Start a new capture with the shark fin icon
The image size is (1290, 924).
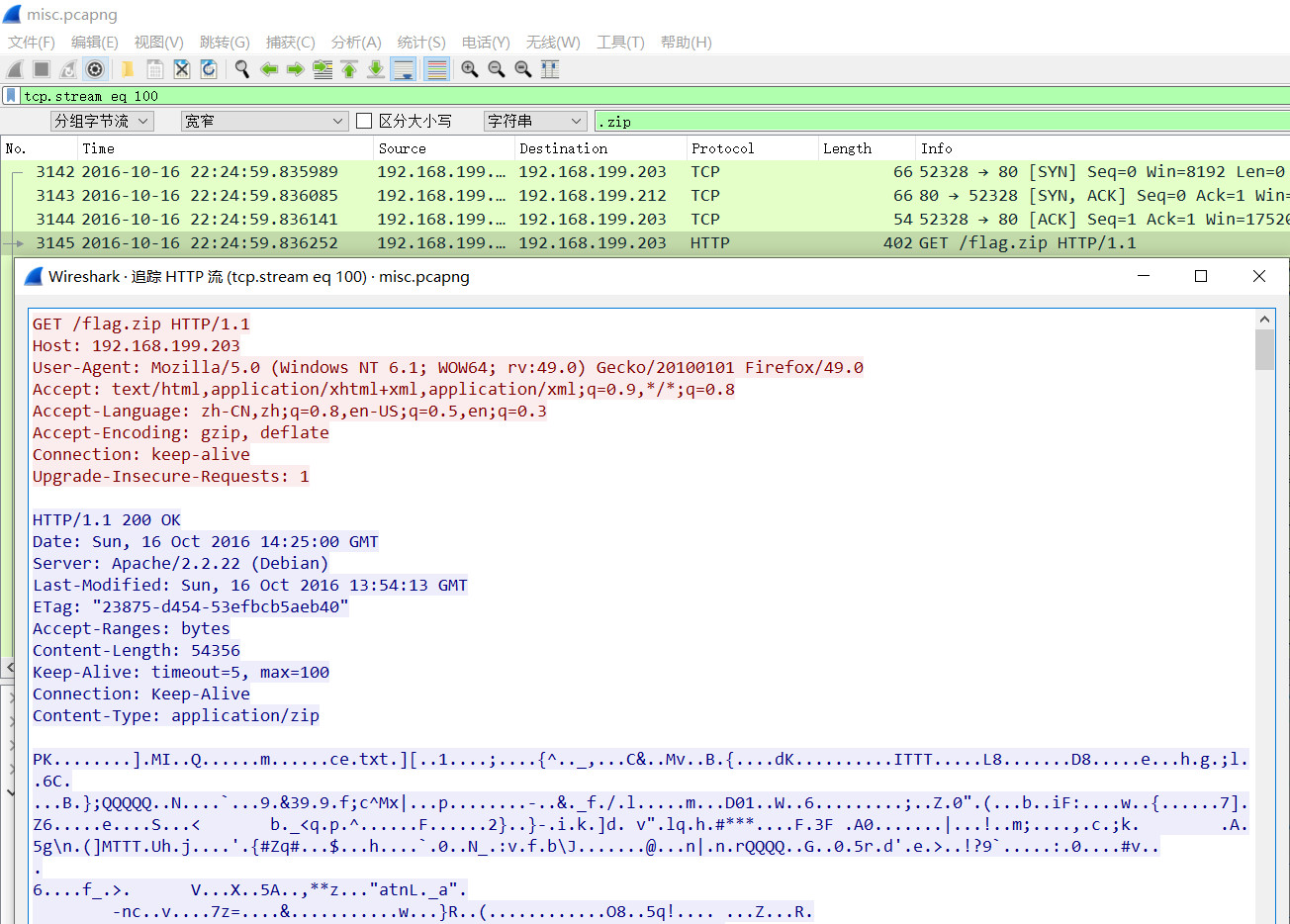[x=14, y=69]
